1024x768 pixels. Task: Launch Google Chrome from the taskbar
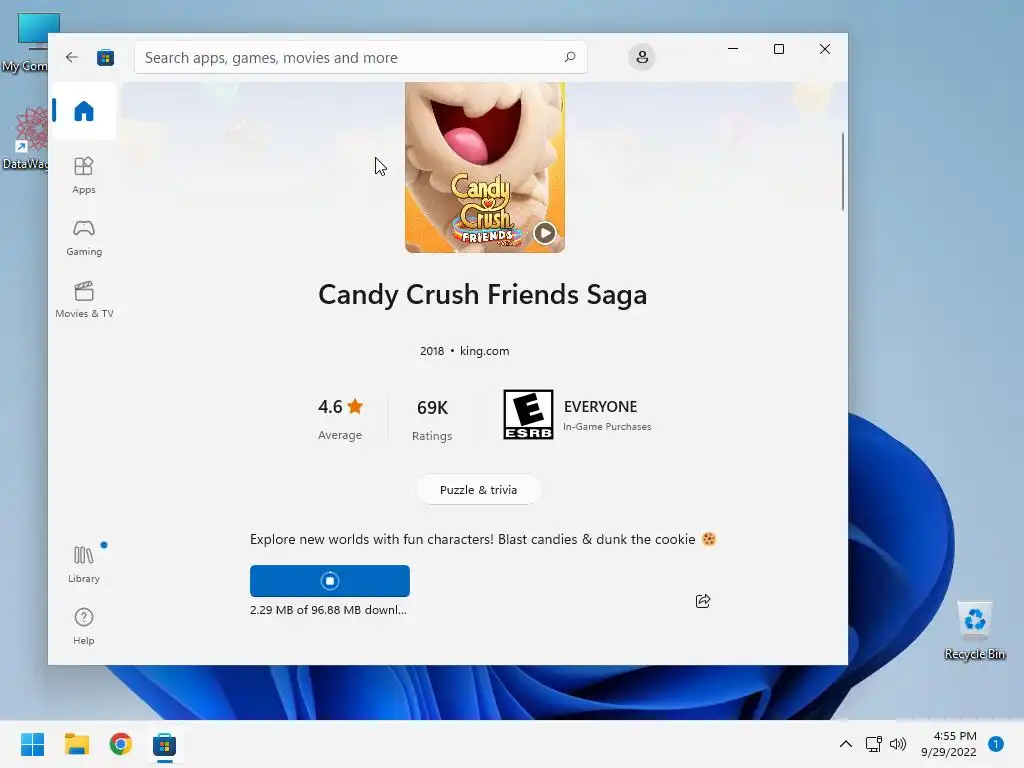121,744
